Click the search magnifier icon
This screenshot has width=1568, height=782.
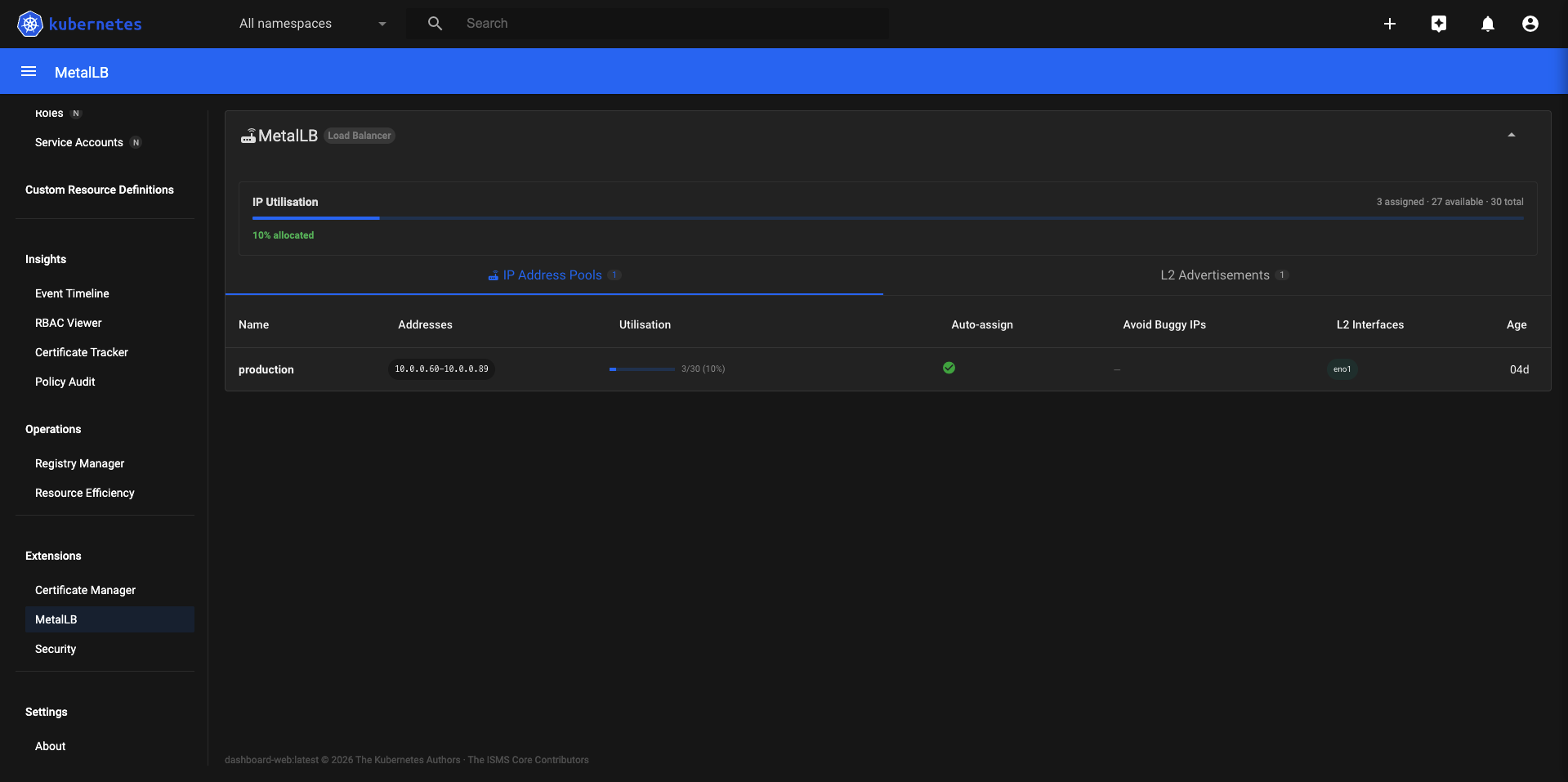point(435,24)
